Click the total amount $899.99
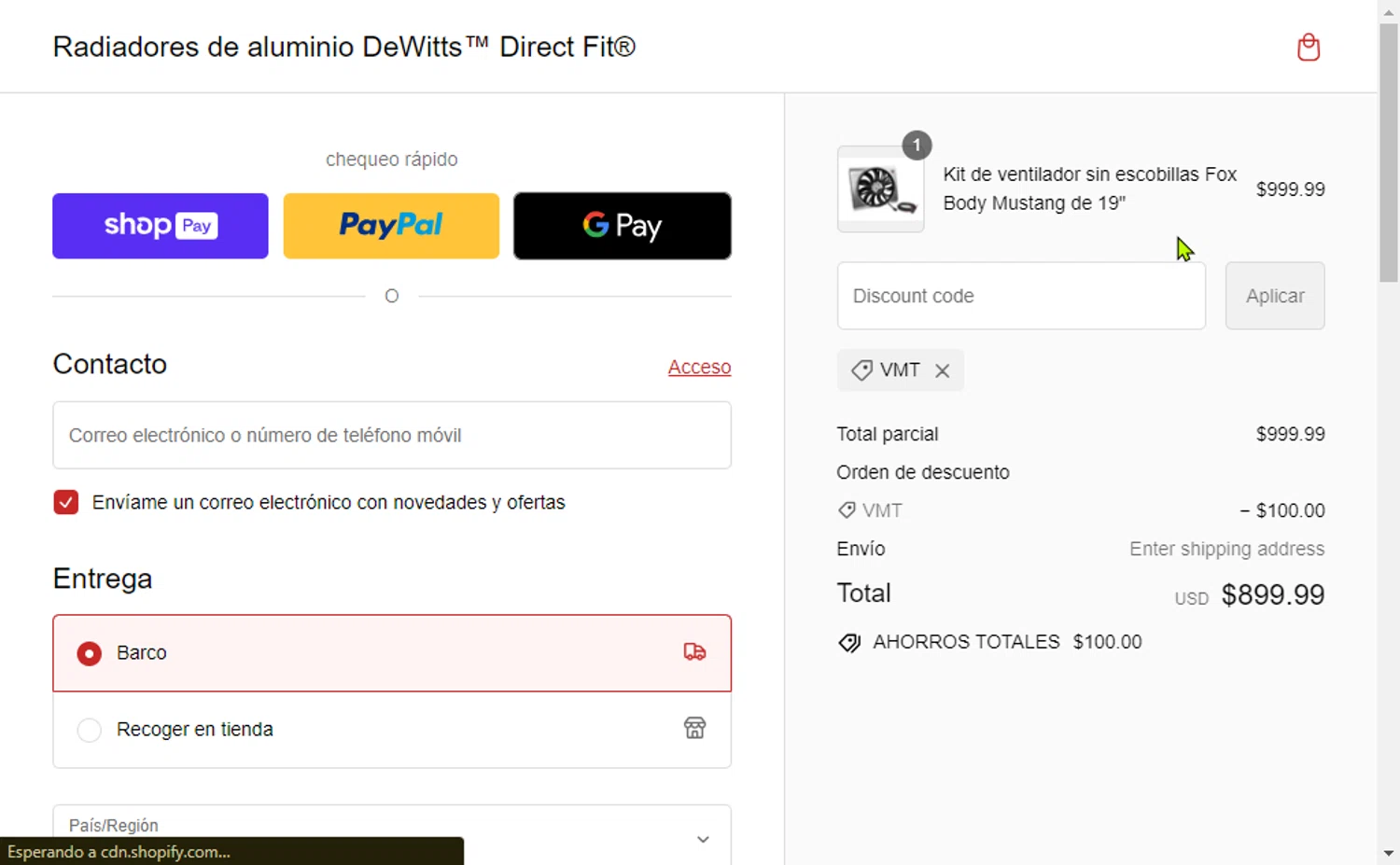The image size is (1400, 865). [1273, 594]
